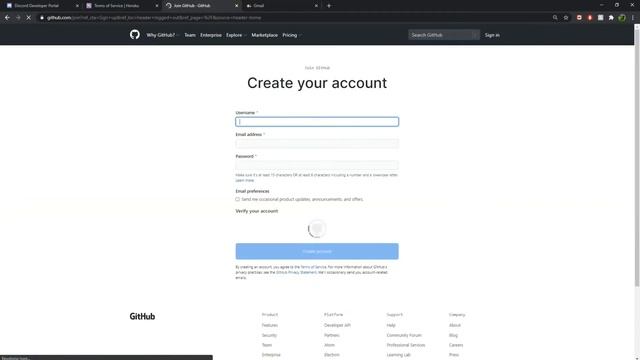Close the Discord Developer Portal tab
640x360 pixels.
(x=77, y=6)
